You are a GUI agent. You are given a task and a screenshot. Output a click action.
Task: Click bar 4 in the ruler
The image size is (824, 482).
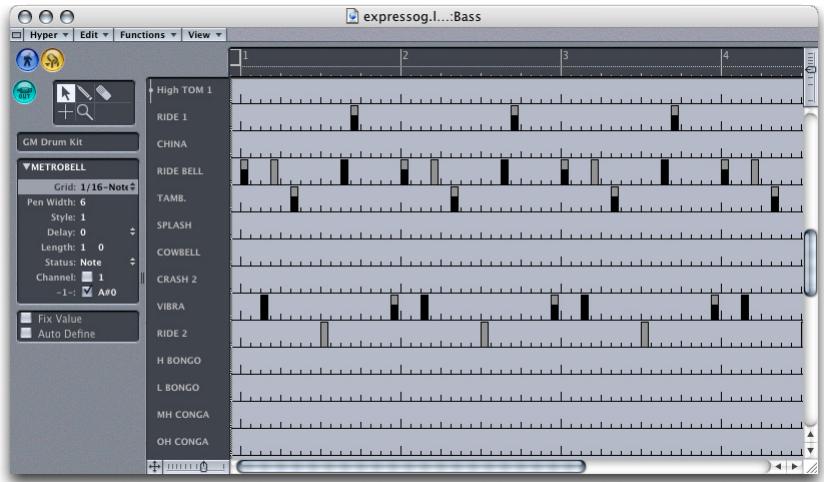click(x=725, y=56)
